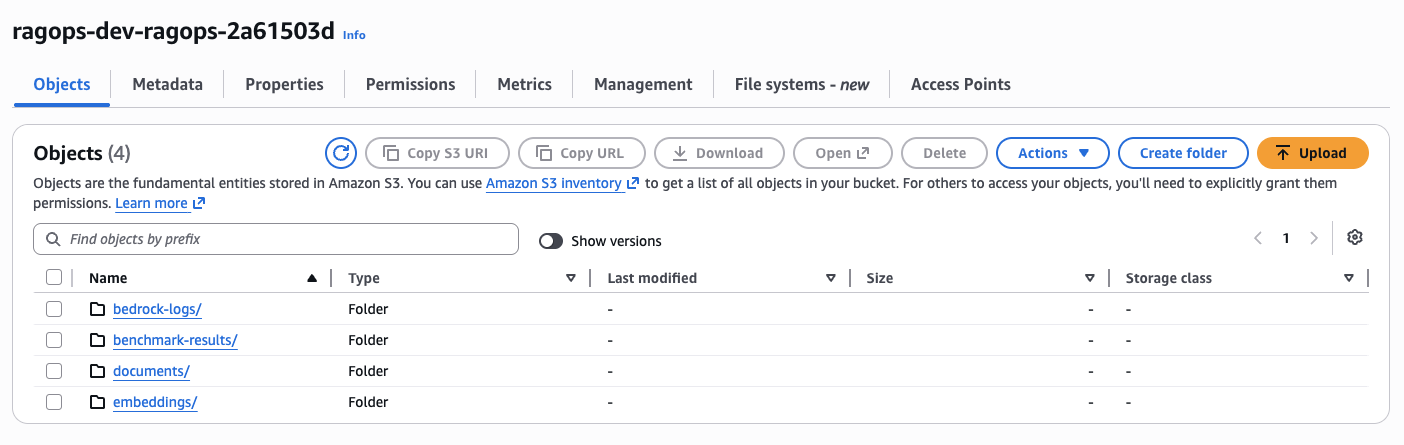Image resolution: width=1404 pixels, height=445 pixels.
Task: Check the benchmark-results/ row checkbox
Action: click(x=54, y=340)
